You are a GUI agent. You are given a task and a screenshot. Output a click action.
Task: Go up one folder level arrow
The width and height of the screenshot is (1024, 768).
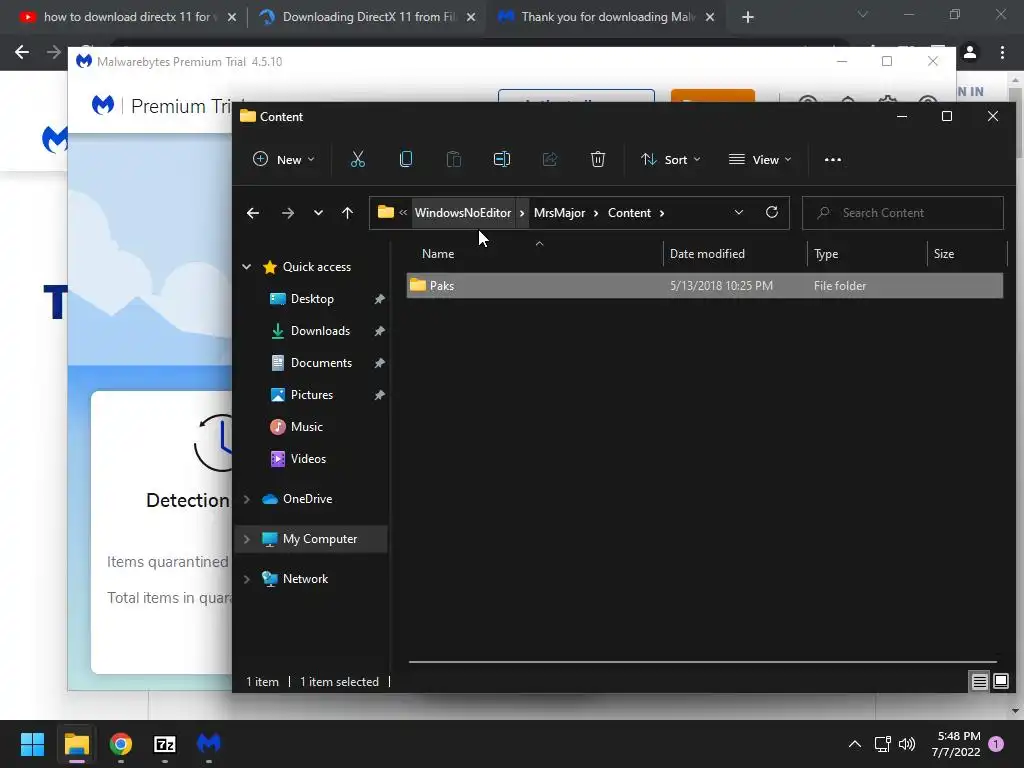pyautogui.click(x=347, y=213)
